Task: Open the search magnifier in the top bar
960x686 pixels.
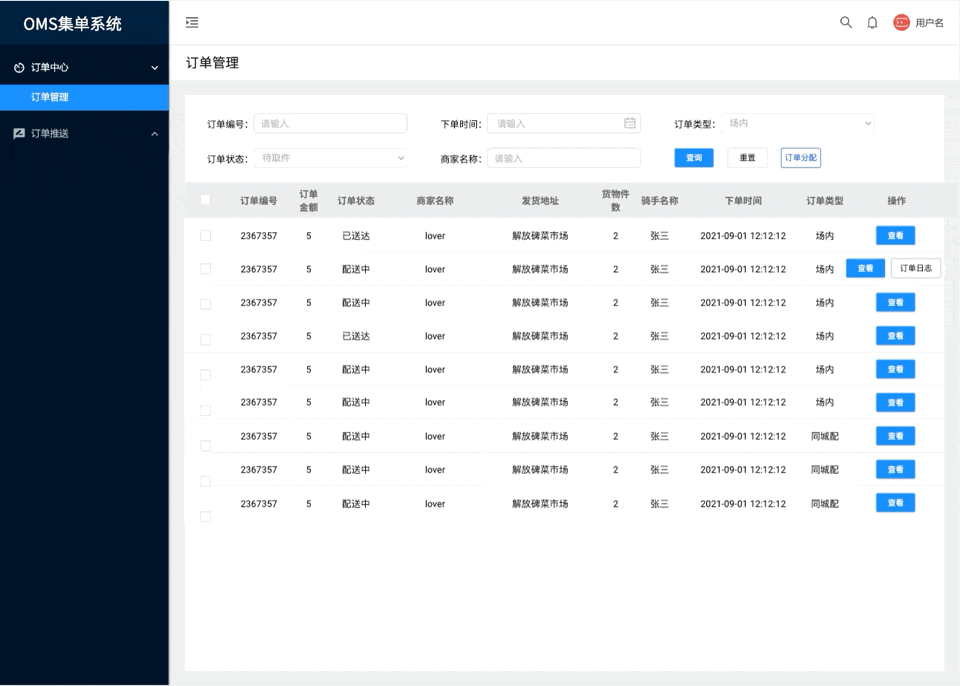Action: coord(845,21)
